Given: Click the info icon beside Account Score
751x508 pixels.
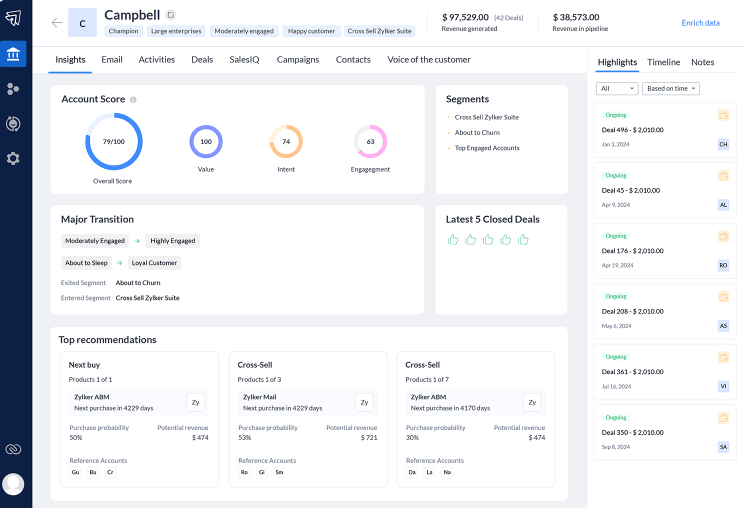Looking at the screenshot, I should point(133,100).
